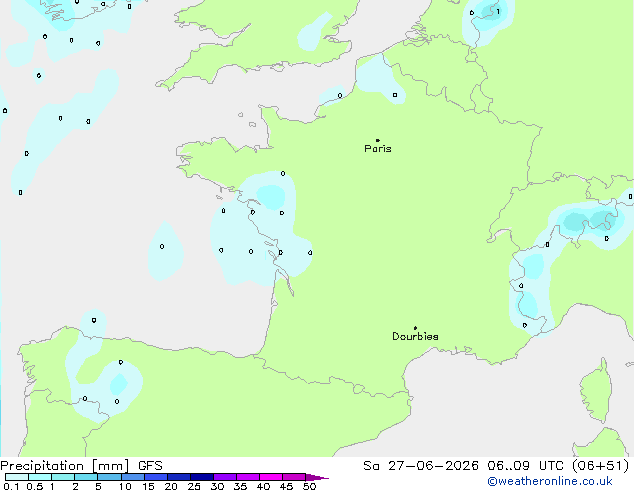Image resolution: width=634 pixels, height=490 pixels.
Task: Click the '50' legend scale label
Action: coord(310,486)
